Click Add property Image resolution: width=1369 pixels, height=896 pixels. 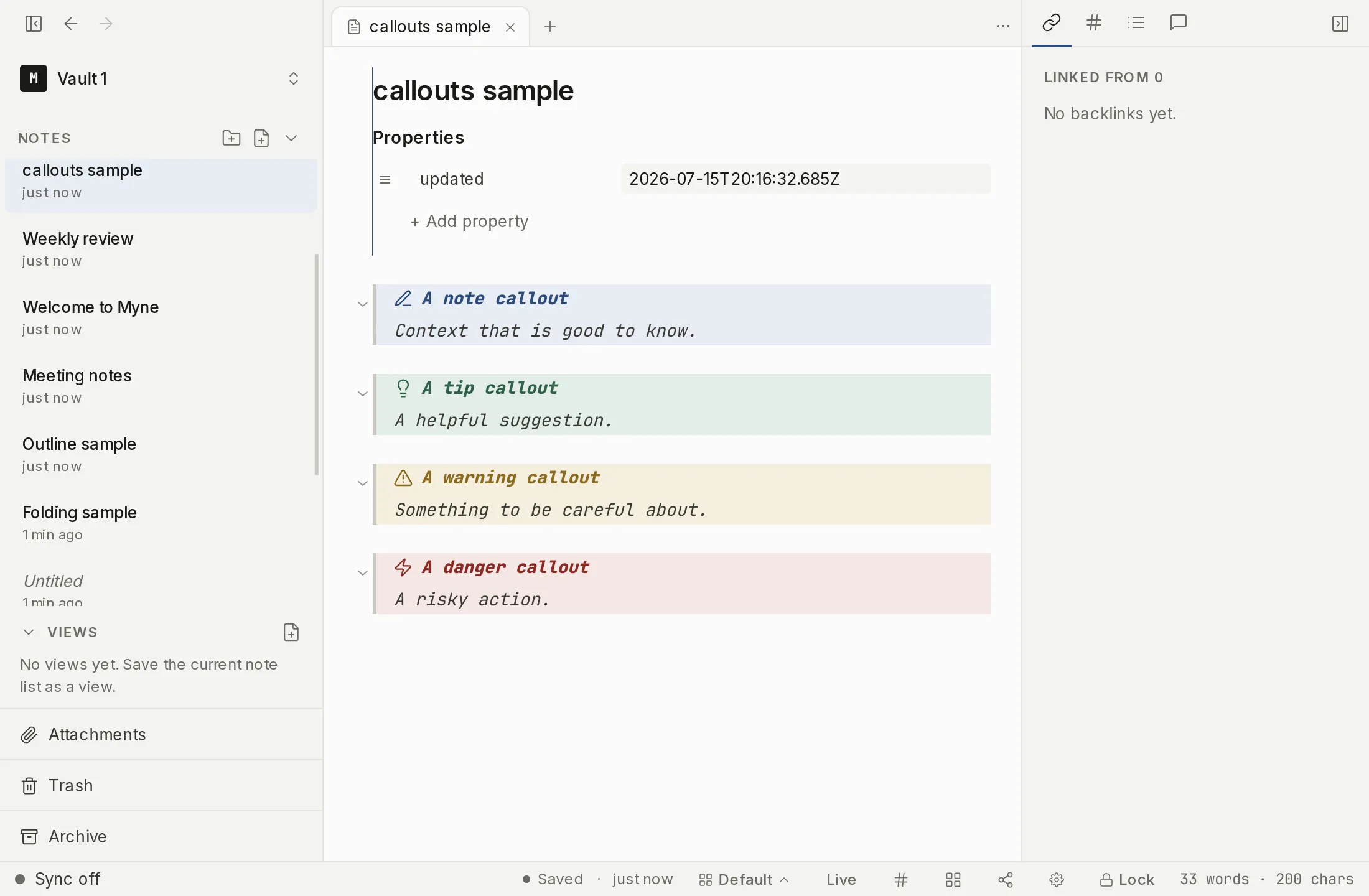[469, 222]
